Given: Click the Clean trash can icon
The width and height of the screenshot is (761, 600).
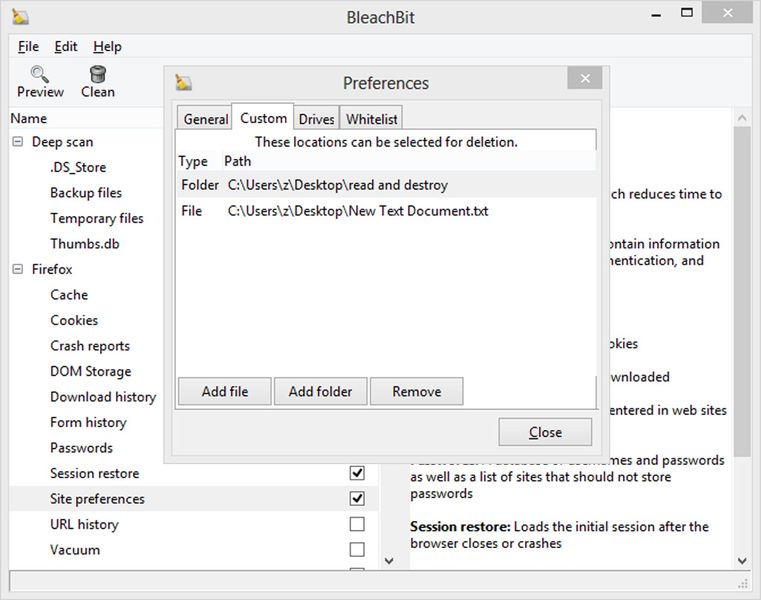Looking at the screenshot, I should [x=98, y=74].
